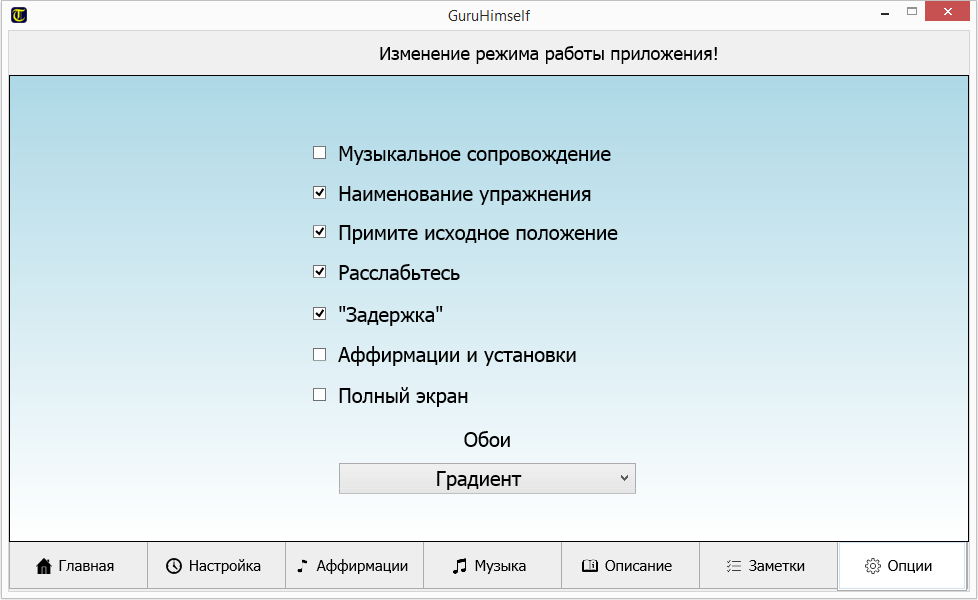Open the Описание tab
Image resolution: width=978 pixels, height=600 pixels.
tap(630, 566)
